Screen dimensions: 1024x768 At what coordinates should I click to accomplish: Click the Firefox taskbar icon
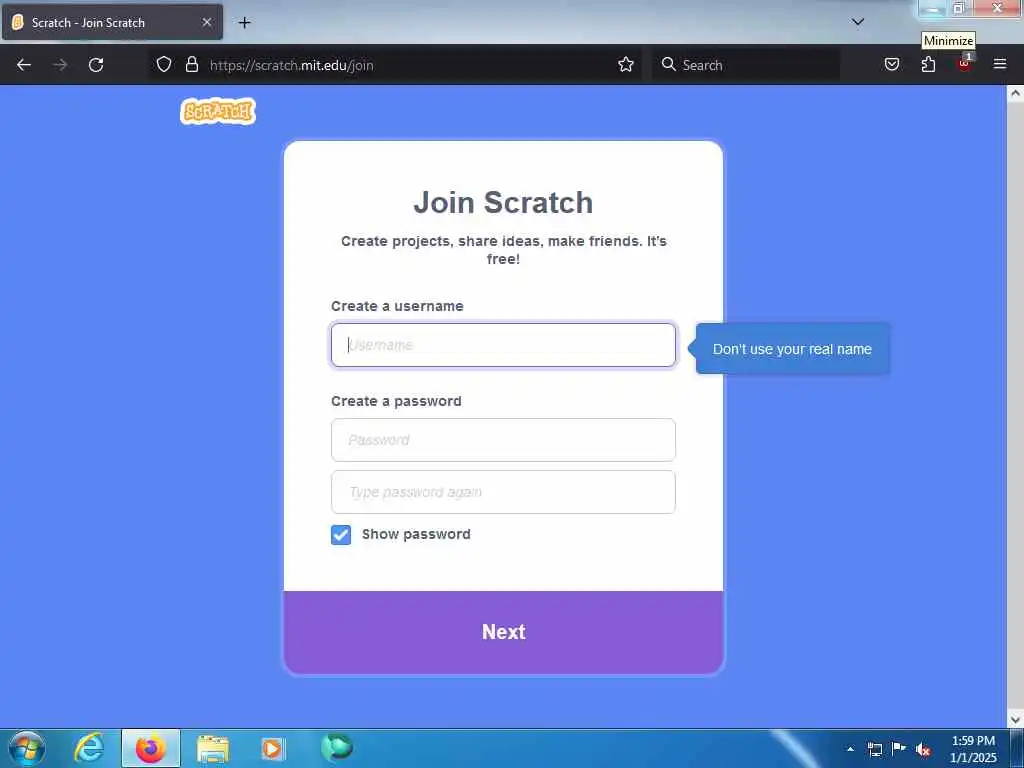click(x=151, y=748)
